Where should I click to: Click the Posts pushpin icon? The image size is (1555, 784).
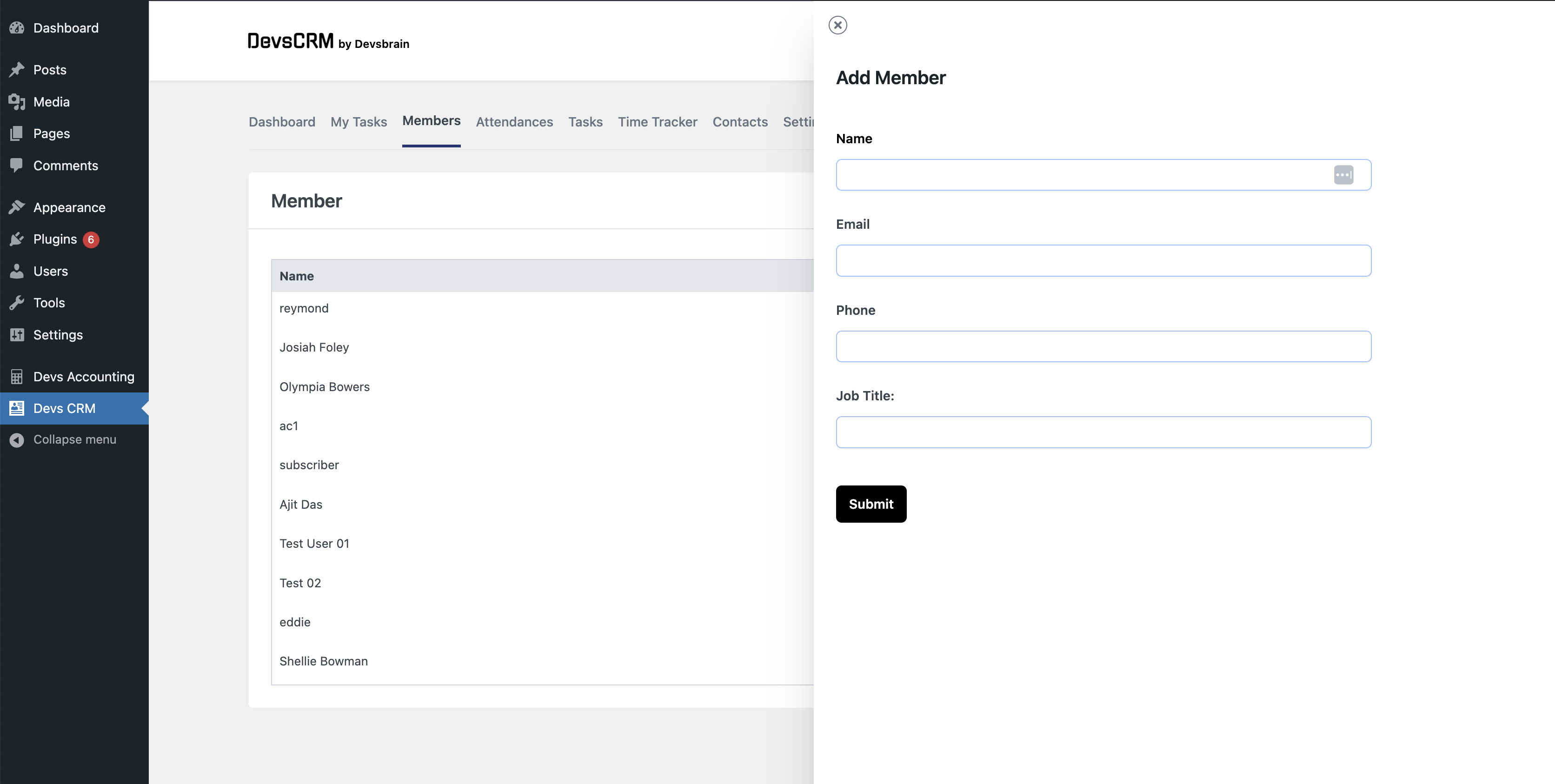[17, 70]
